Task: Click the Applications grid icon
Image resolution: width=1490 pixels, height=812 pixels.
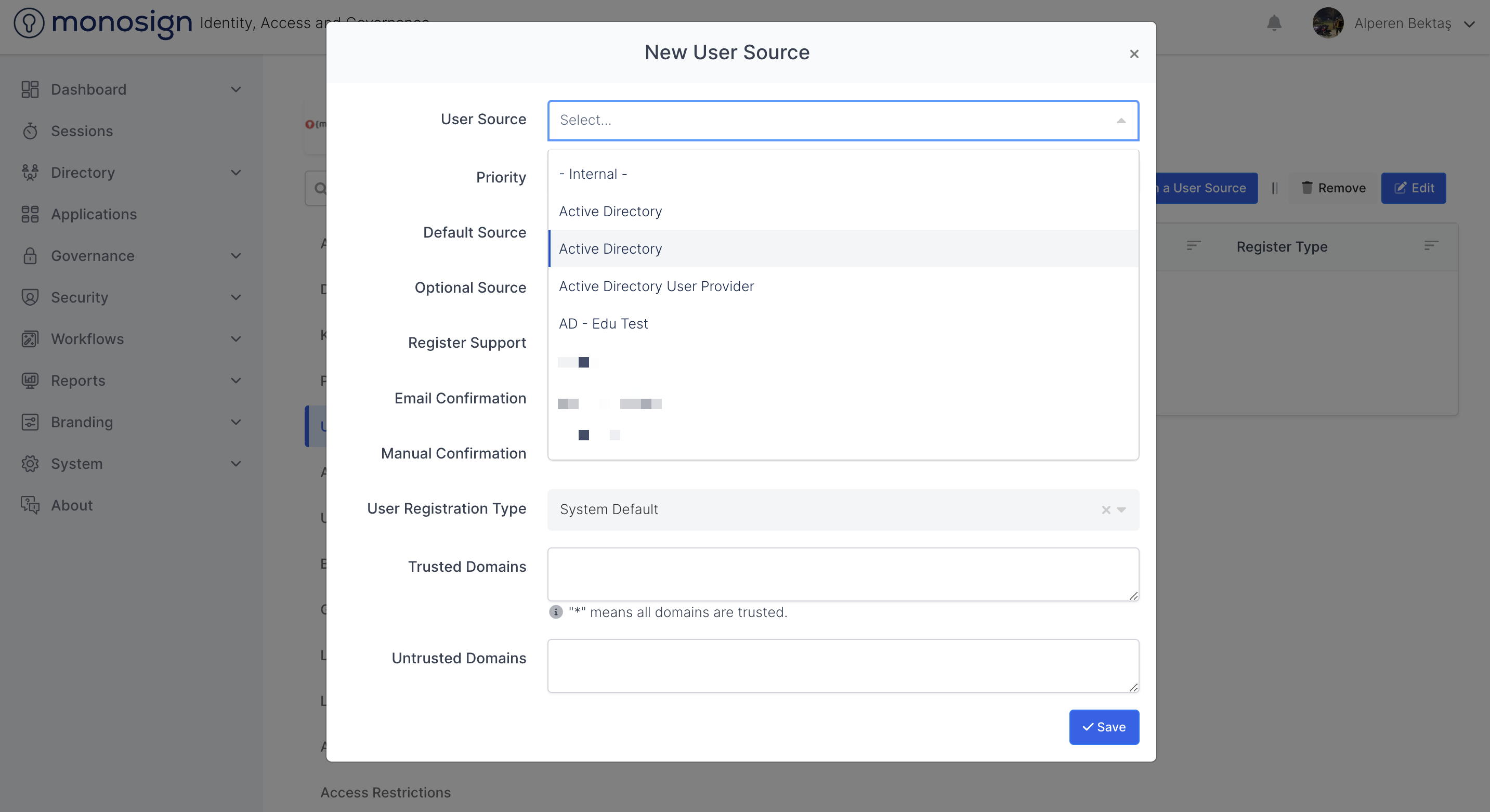Action: [30, 215]
